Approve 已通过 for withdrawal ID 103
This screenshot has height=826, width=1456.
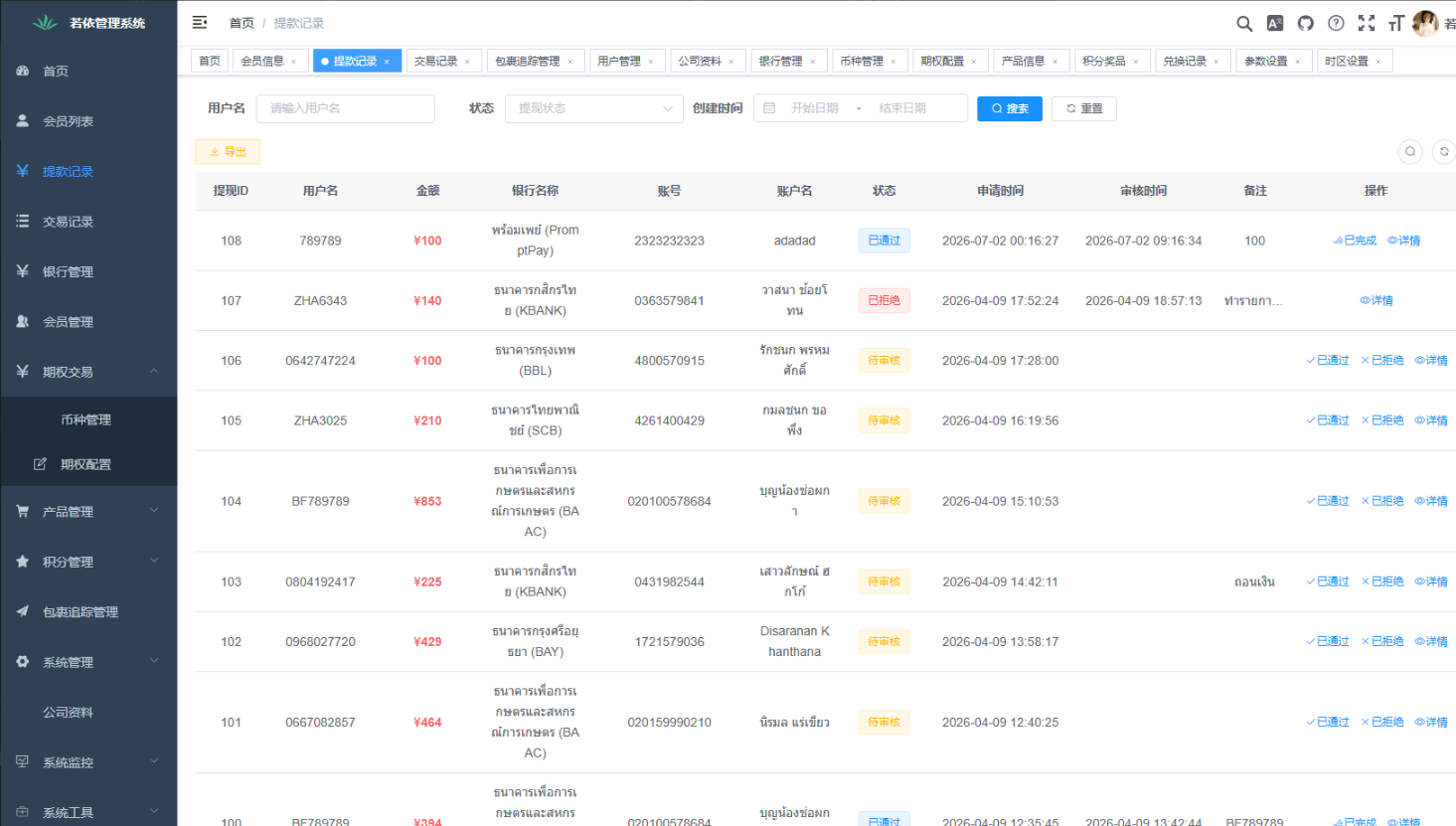tap(1328, 581)
